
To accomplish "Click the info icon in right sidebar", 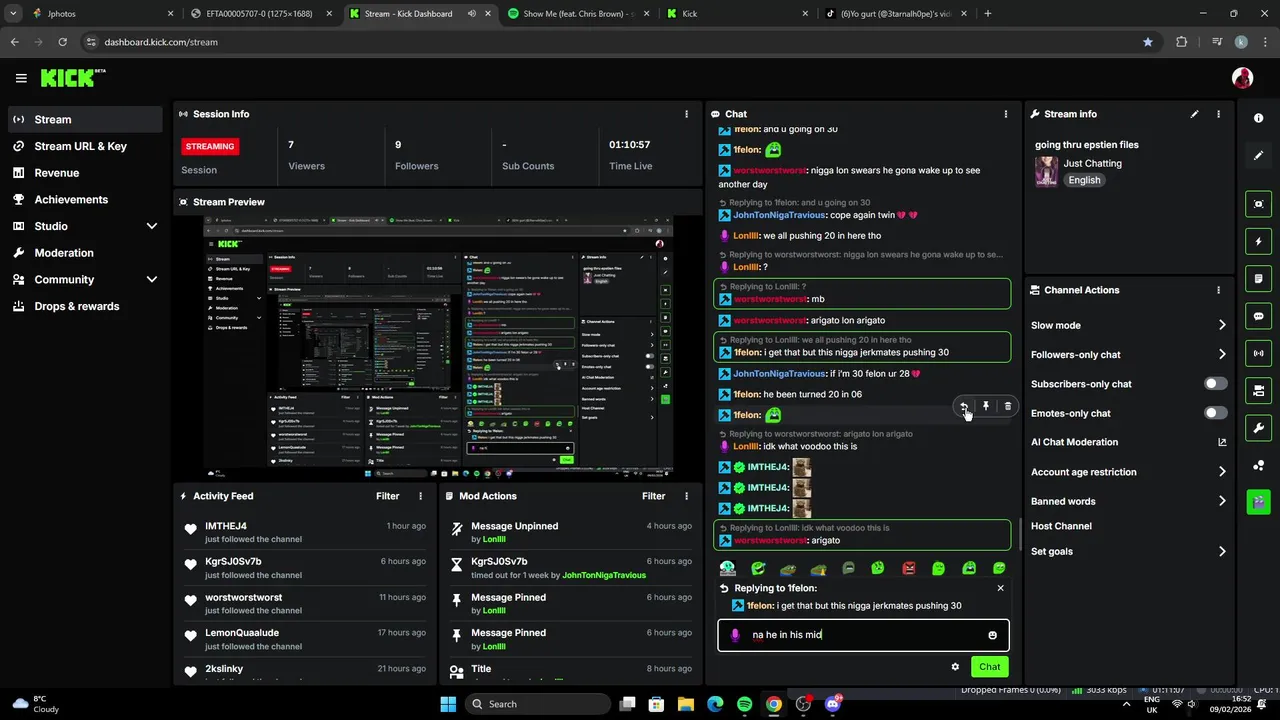I will (1258, 118).
